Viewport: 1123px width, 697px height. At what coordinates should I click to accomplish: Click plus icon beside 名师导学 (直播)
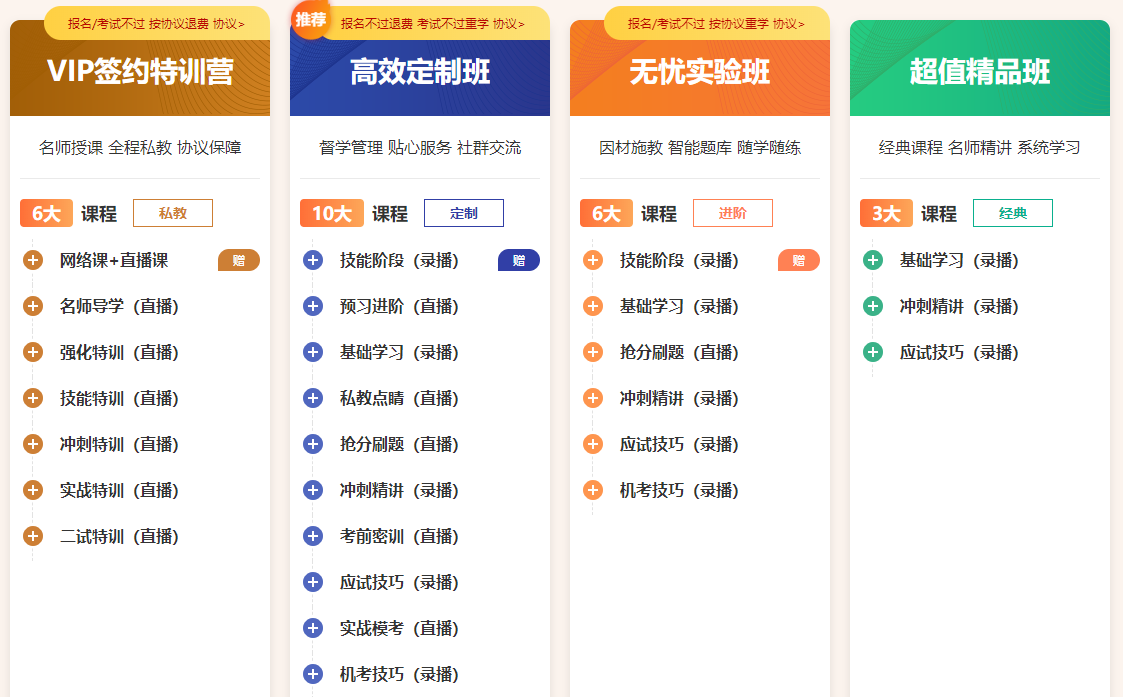click(x=33, y=306)
